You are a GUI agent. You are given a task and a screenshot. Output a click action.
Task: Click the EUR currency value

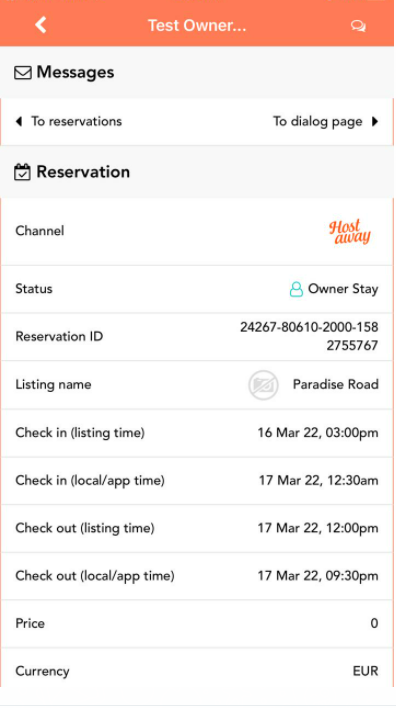[x=365, y=671]
